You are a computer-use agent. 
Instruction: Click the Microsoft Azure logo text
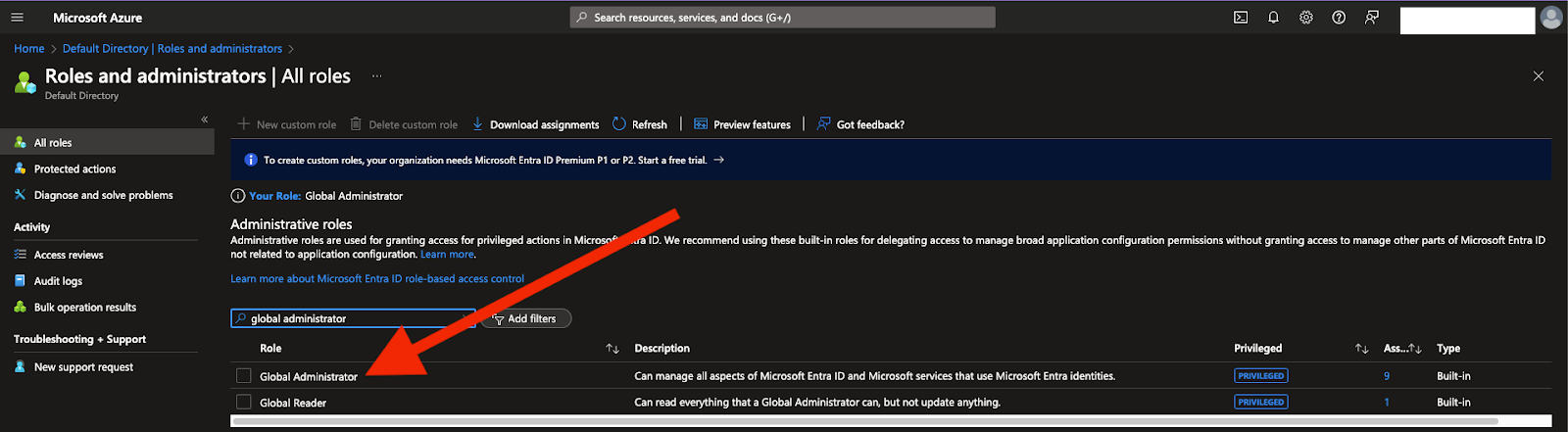point(97,18)
